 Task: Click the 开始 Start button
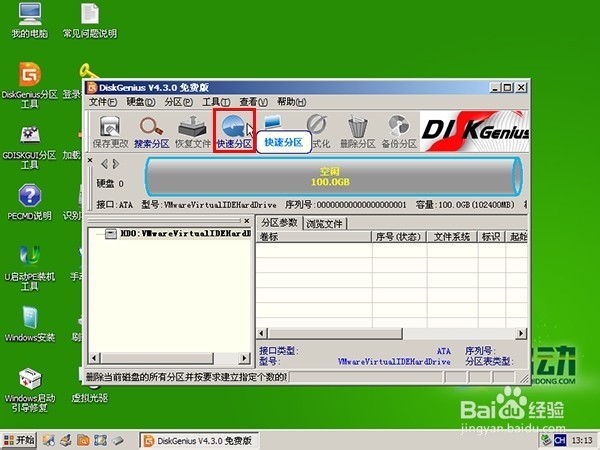[x=19, y=440]
